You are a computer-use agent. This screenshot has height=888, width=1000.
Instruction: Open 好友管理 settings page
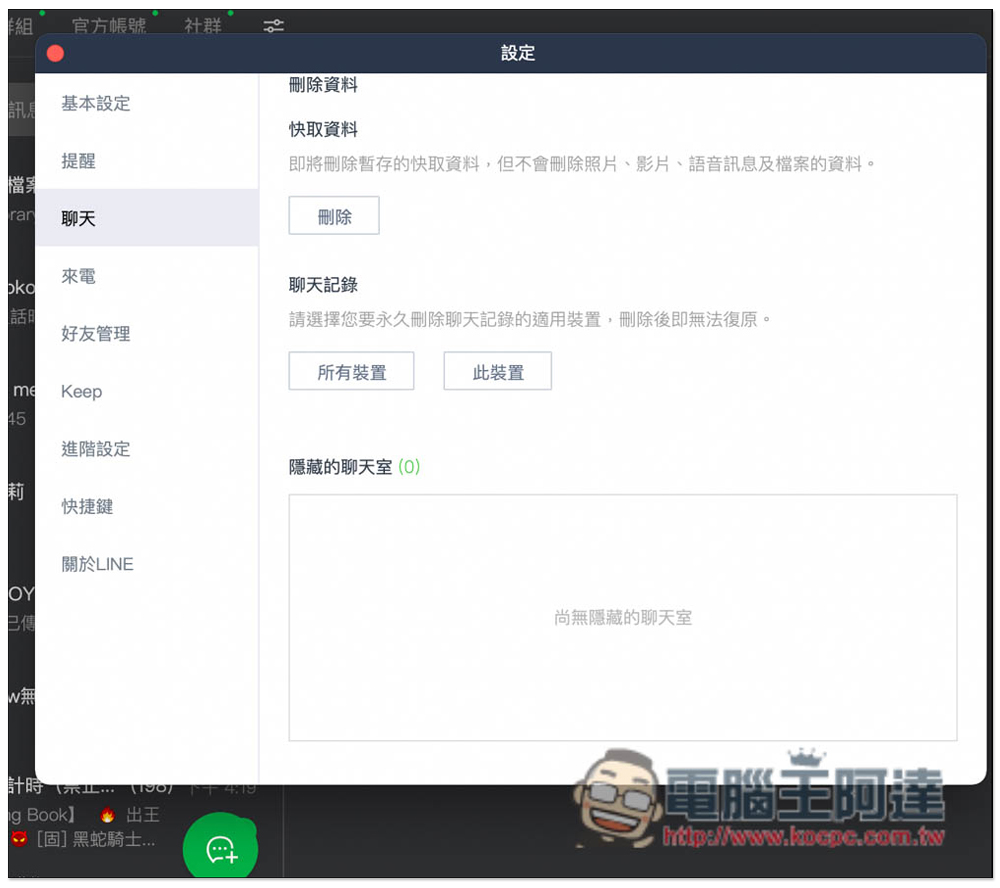pos(96,334)
